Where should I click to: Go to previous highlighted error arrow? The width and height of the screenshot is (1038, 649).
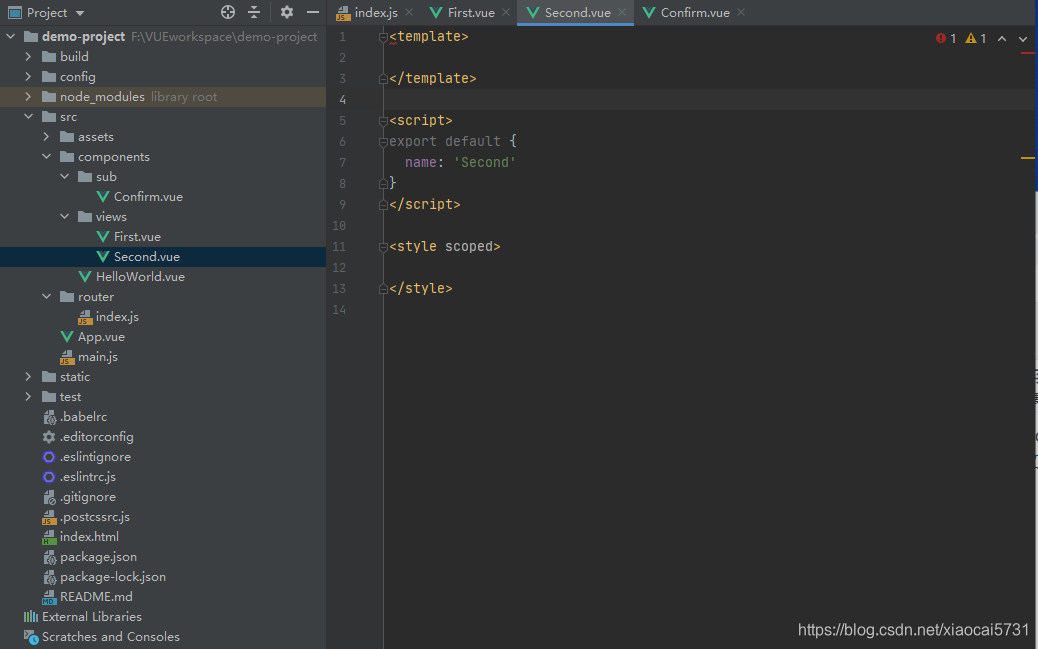pyautogui.click(x=1002, y=39)
